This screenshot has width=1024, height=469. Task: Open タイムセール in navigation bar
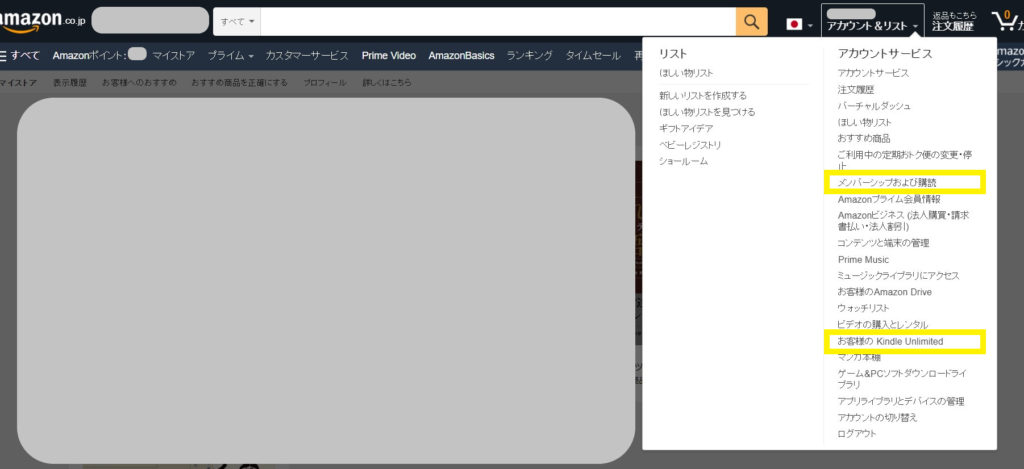tap(593, 56)
